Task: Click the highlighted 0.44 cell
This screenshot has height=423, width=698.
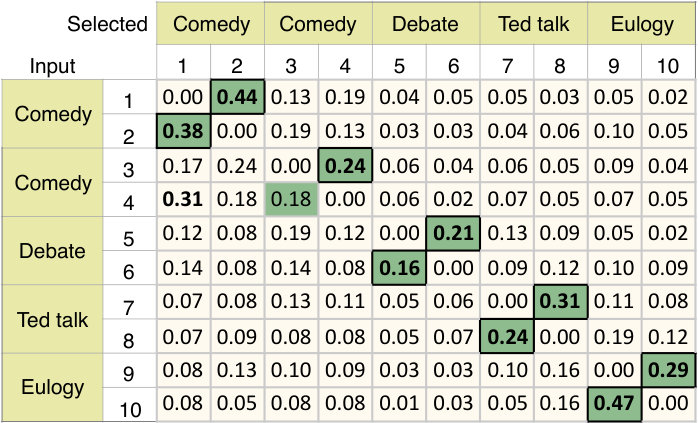Action: [x=237, y=97]
